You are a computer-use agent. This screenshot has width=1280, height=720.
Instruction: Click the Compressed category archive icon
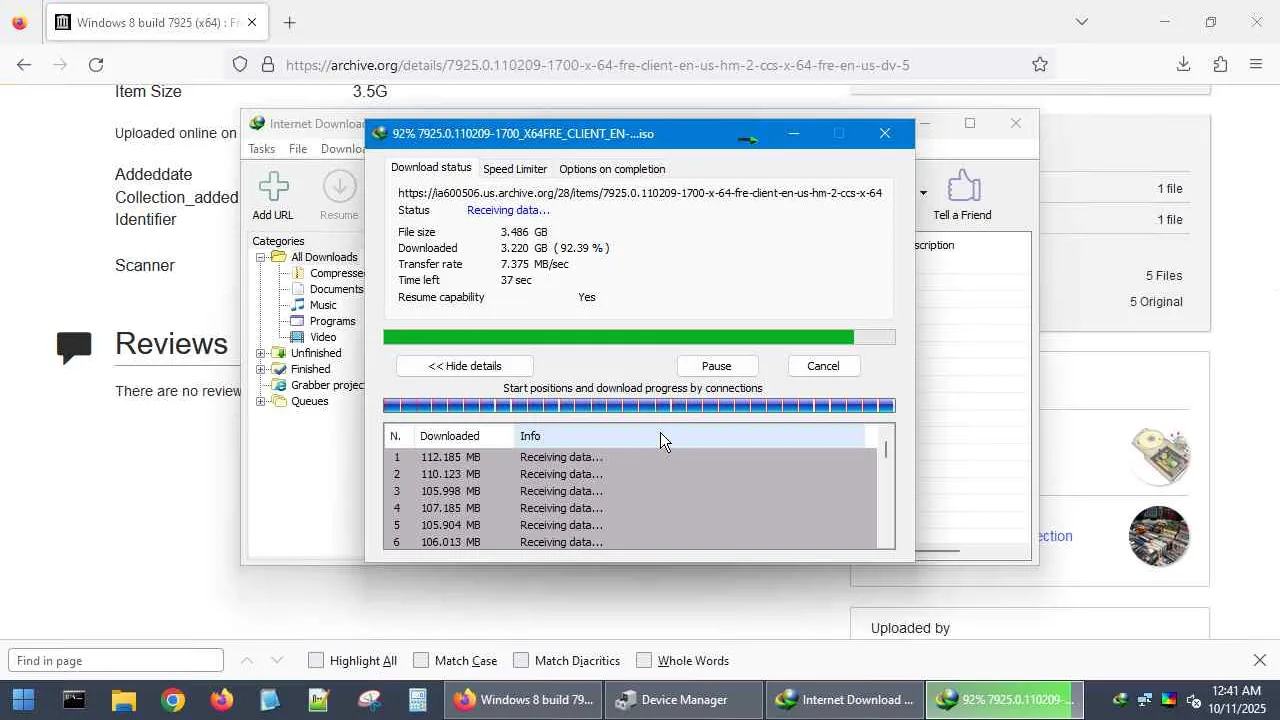298,273
